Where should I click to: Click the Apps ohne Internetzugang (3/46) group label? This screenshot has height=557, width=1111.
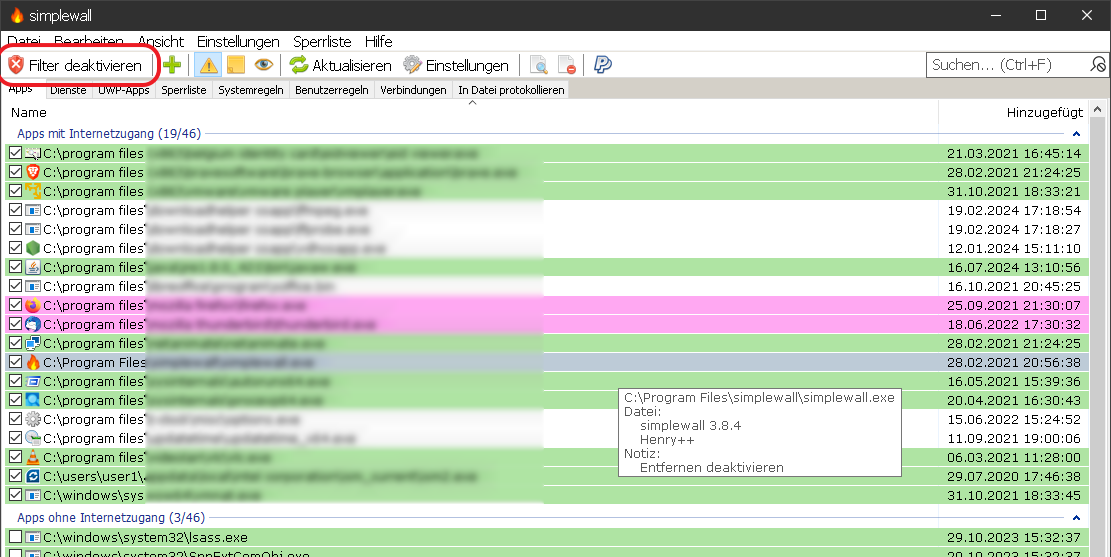[x=111, y=517]
